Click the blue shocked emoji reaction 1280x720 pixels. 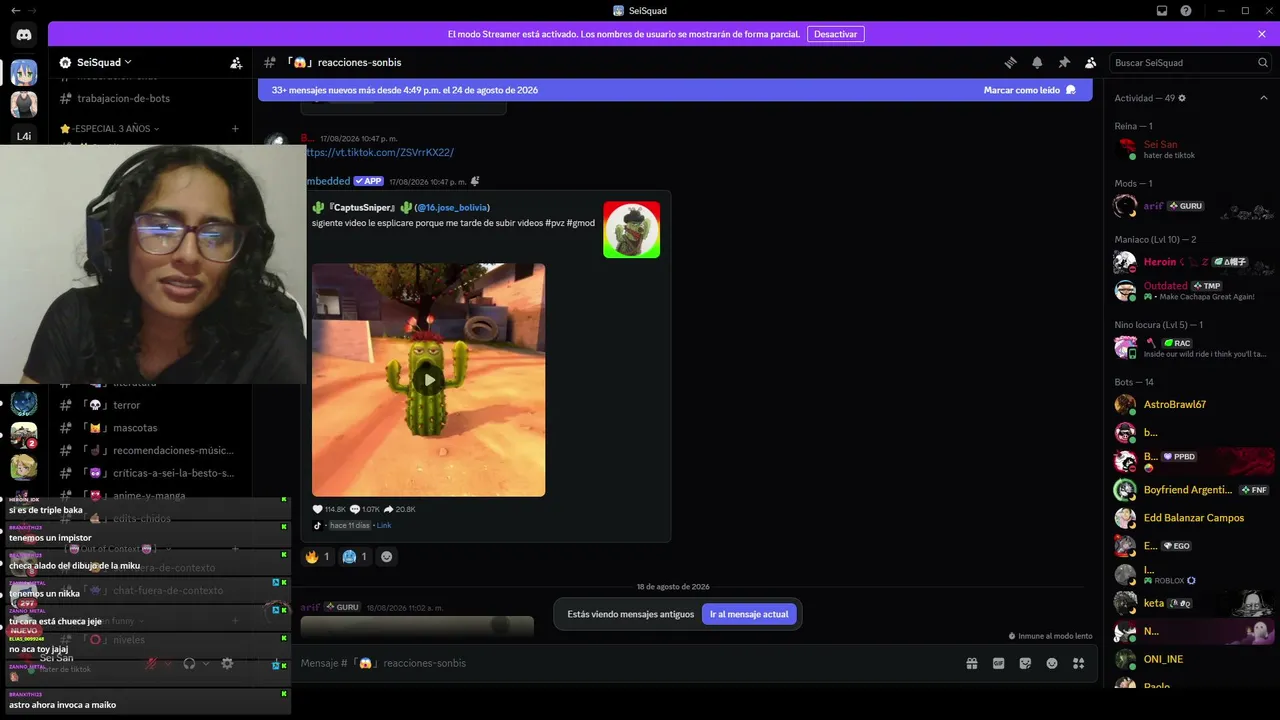(x=355, y=557)
